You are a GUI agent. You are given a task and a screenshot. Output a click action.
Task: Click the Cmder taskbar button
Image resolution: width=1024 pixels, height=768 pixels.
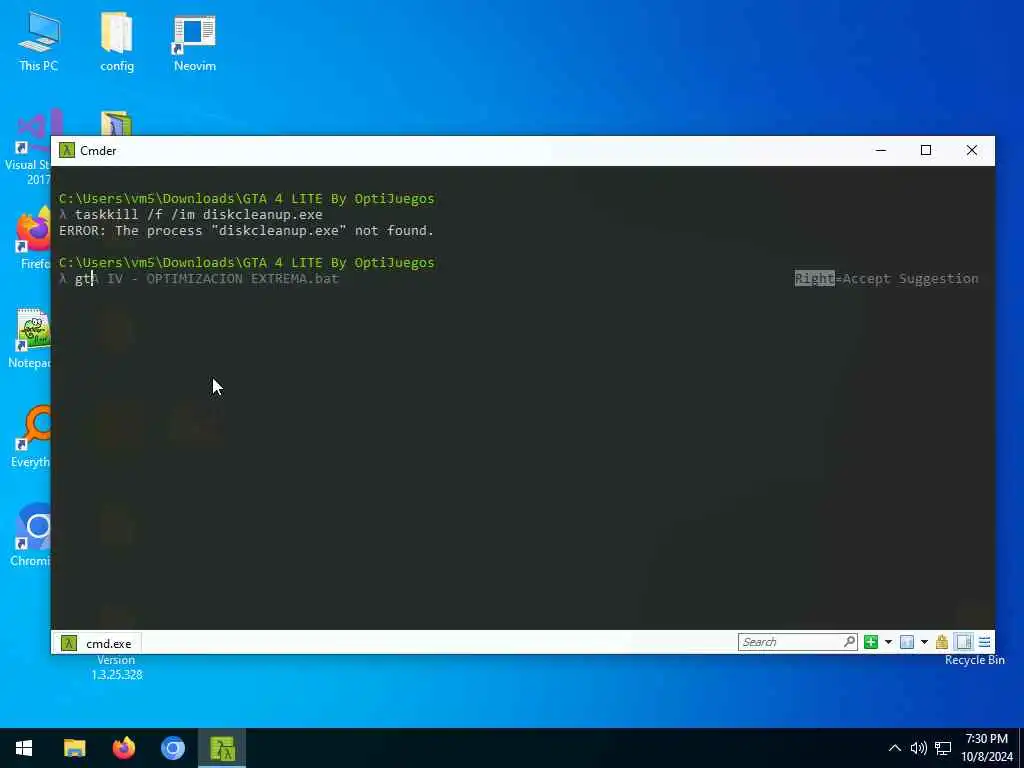(x=222, y=748)
